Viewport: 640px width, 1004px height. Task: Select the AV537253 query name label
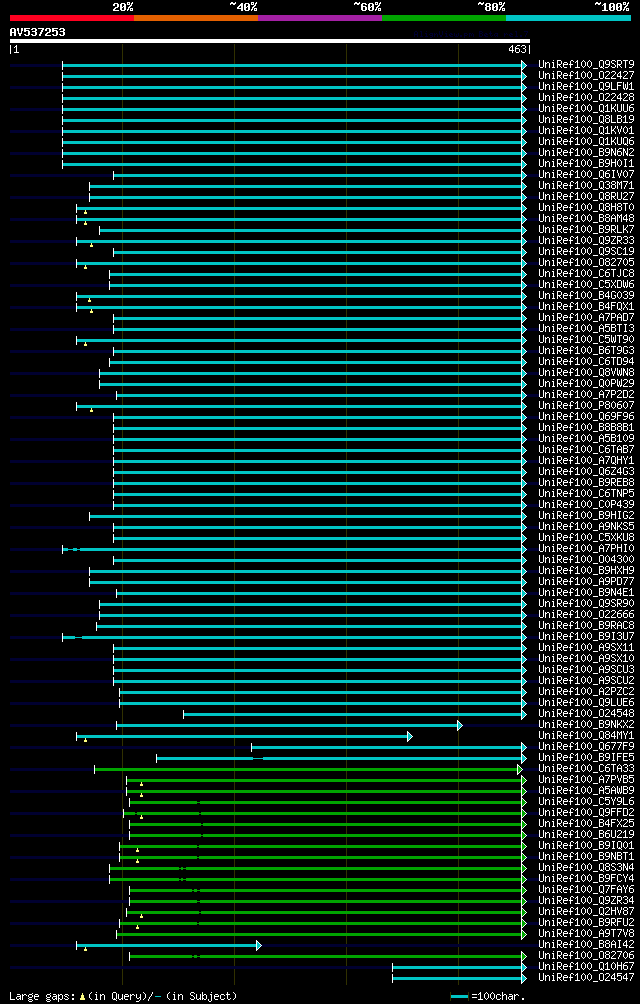pyautogui.click(x=37, y=31)
